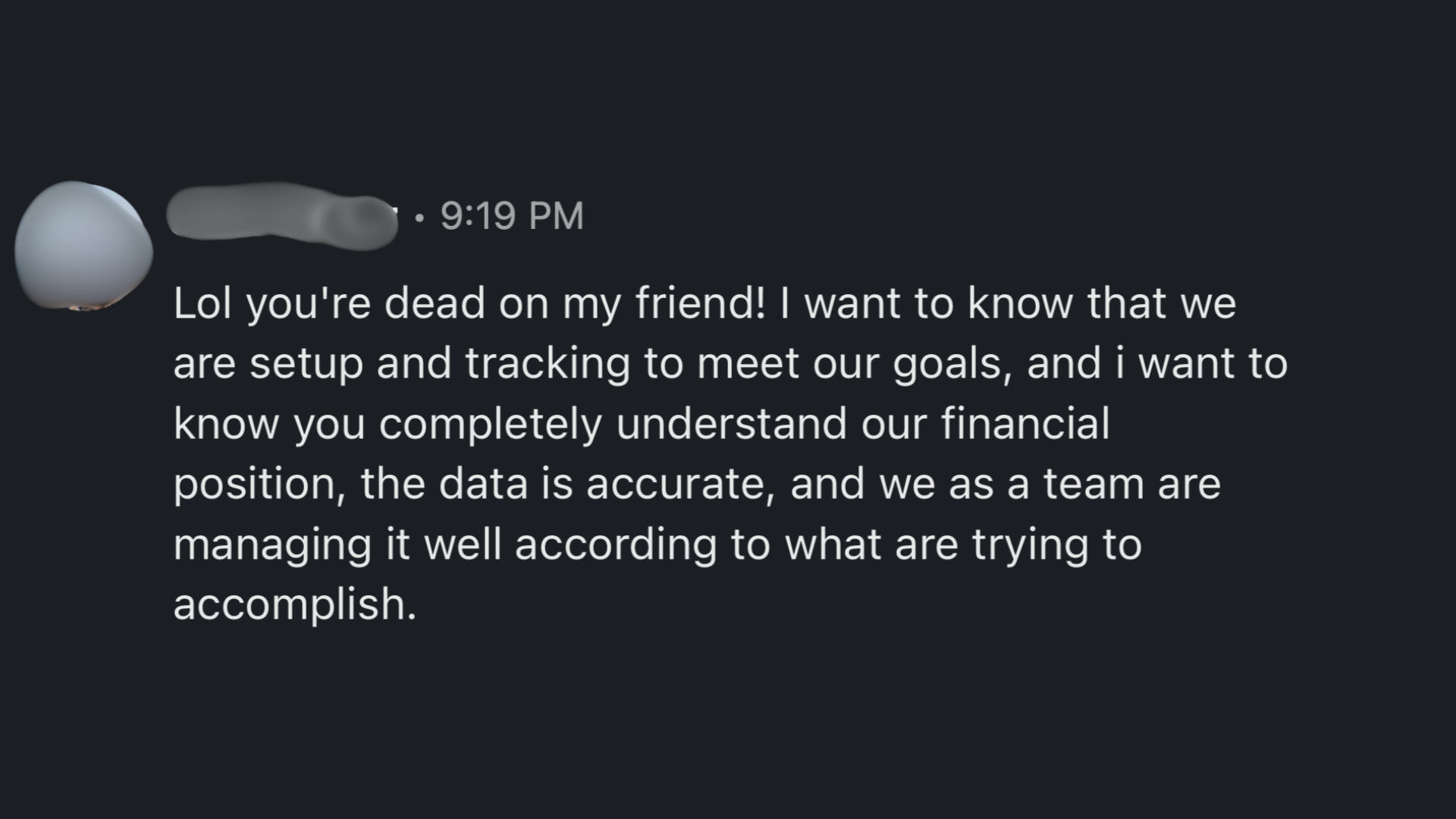Open the blurred sender username
Viewport: 1456px width, 819px height.
(x=282, y=215)
